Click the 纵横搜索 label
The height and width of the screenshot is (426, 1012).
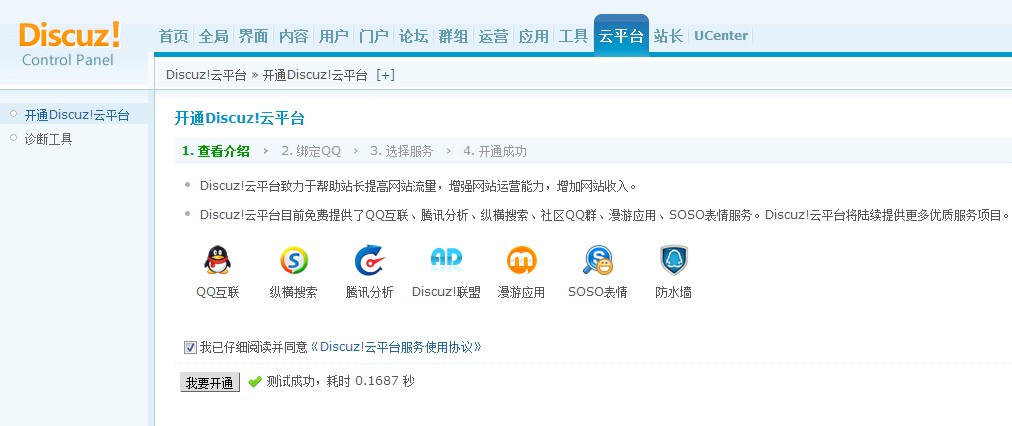(x=294, y=292)
